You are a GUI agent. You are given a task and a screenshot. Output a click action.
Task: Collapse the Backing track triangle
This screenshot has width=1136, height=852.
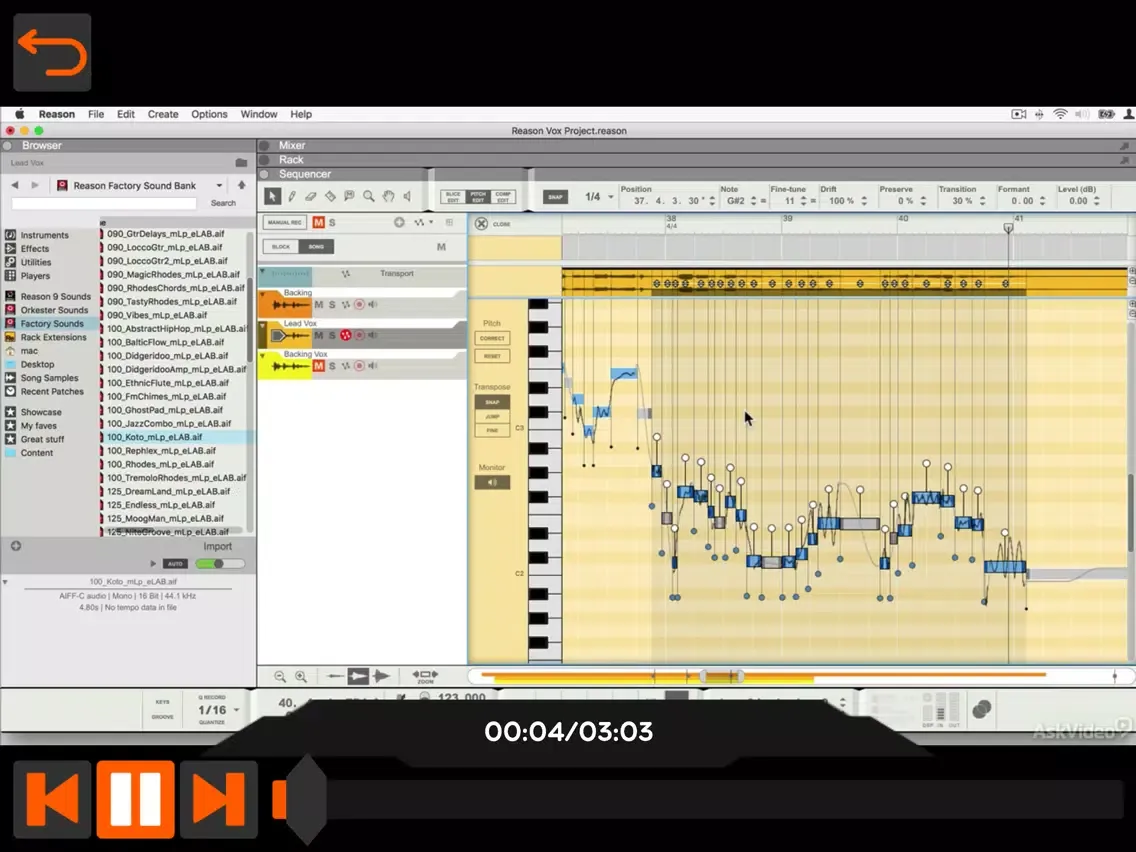[262, 293]
